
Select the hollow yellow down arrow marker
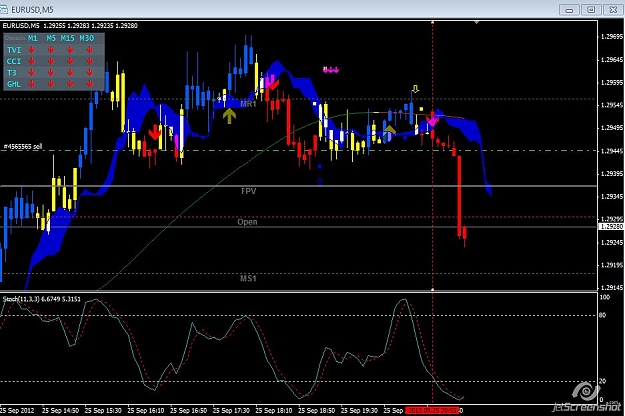[415, 88]
